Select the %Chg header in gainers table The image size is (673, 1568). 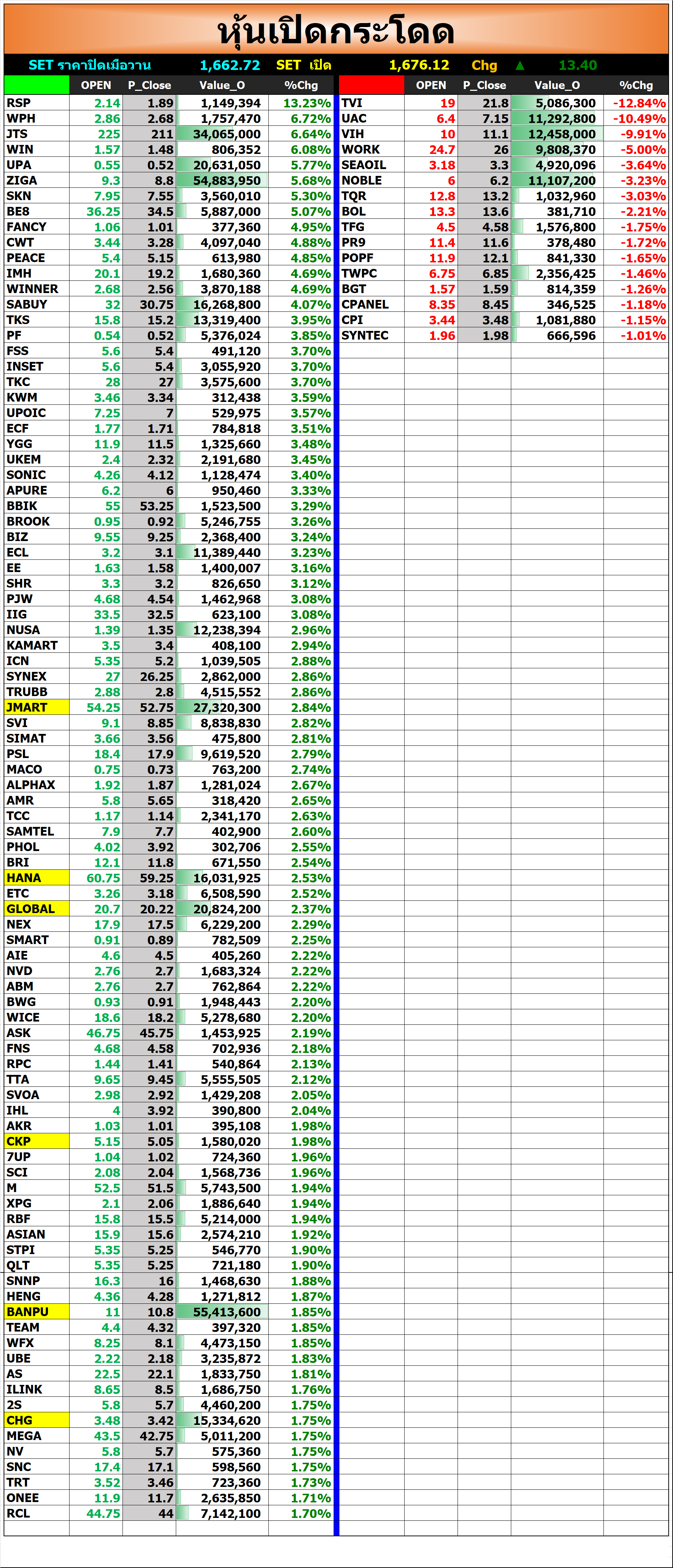click(301, 85)
